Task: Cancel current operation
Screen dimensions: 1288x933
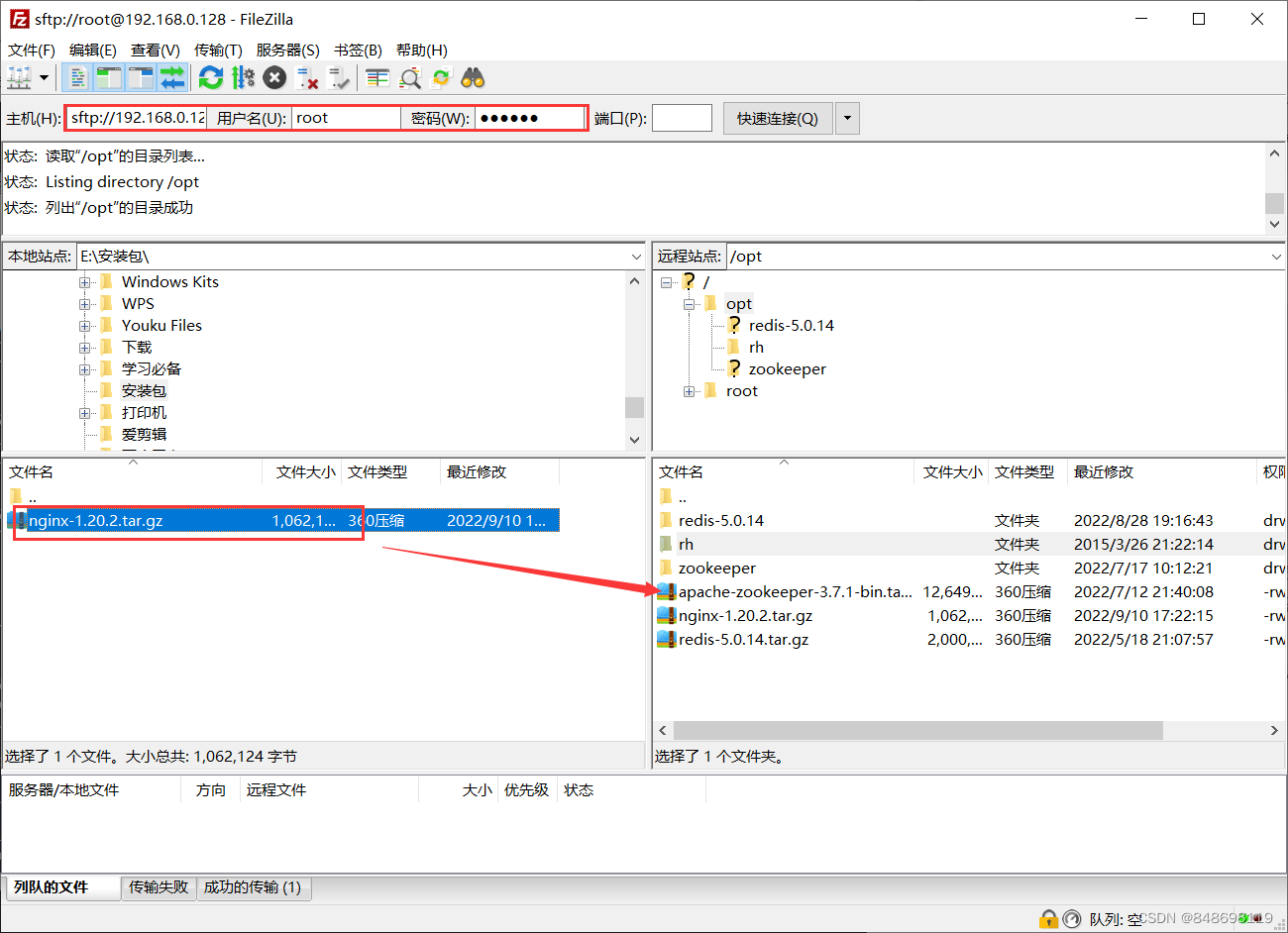Action: (x=275, y=77)
